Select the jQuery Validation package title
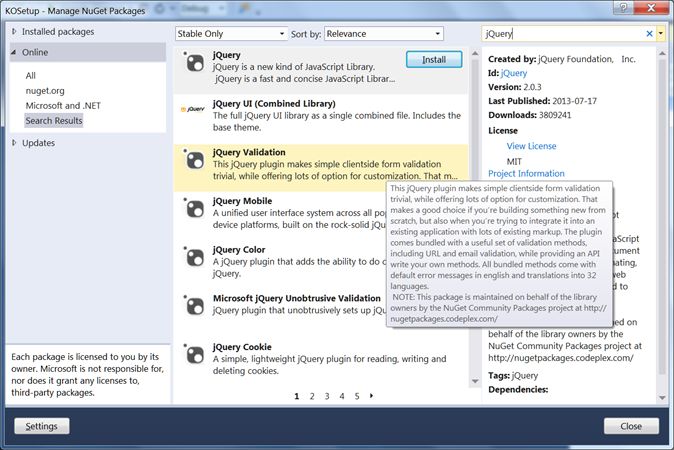This screenshot has width=674, height=450. [249, 153]
